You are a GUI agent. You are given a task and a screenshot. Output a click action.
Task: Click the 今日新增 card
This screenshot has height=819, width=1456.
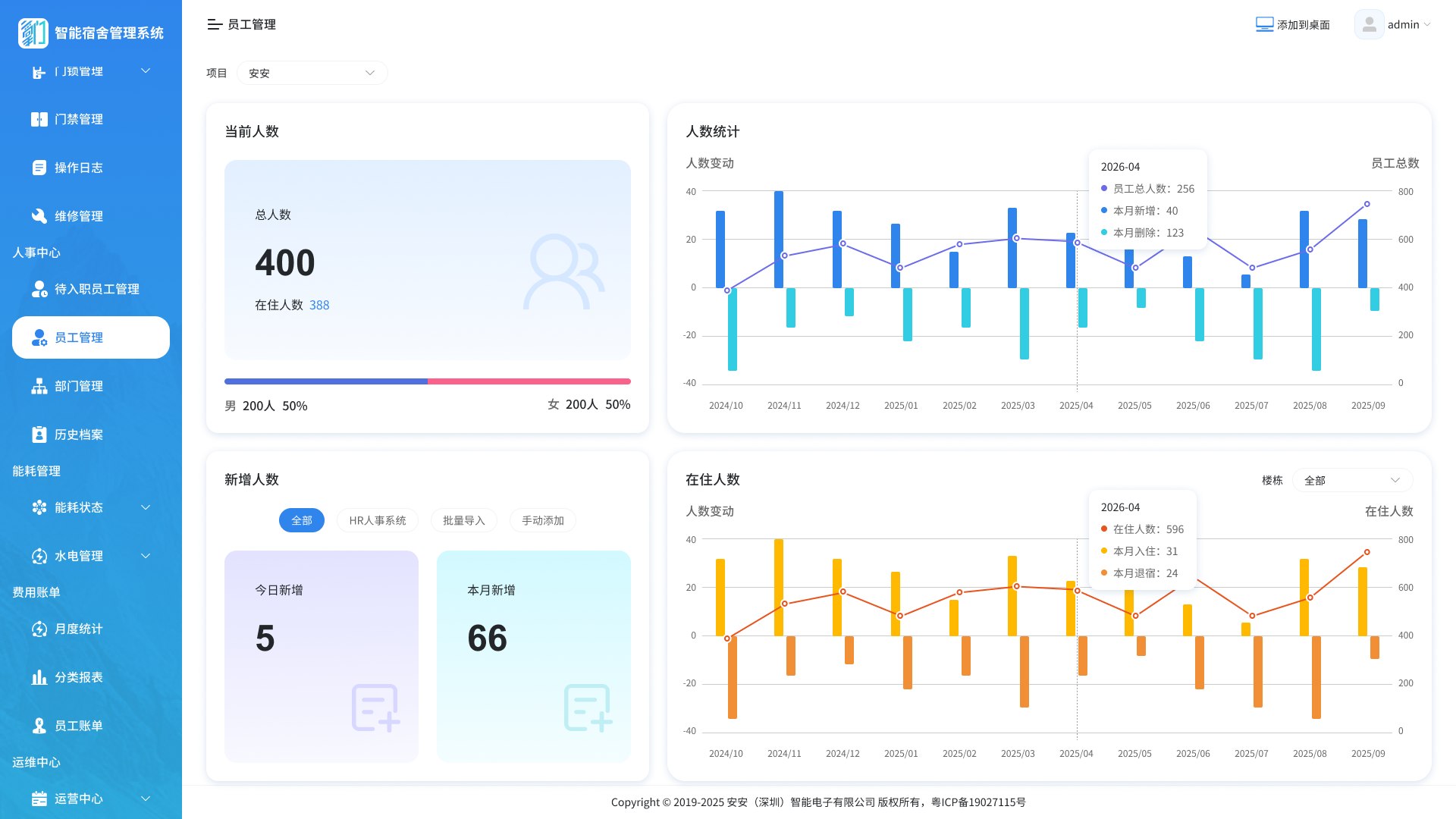(x=322, y=657)
